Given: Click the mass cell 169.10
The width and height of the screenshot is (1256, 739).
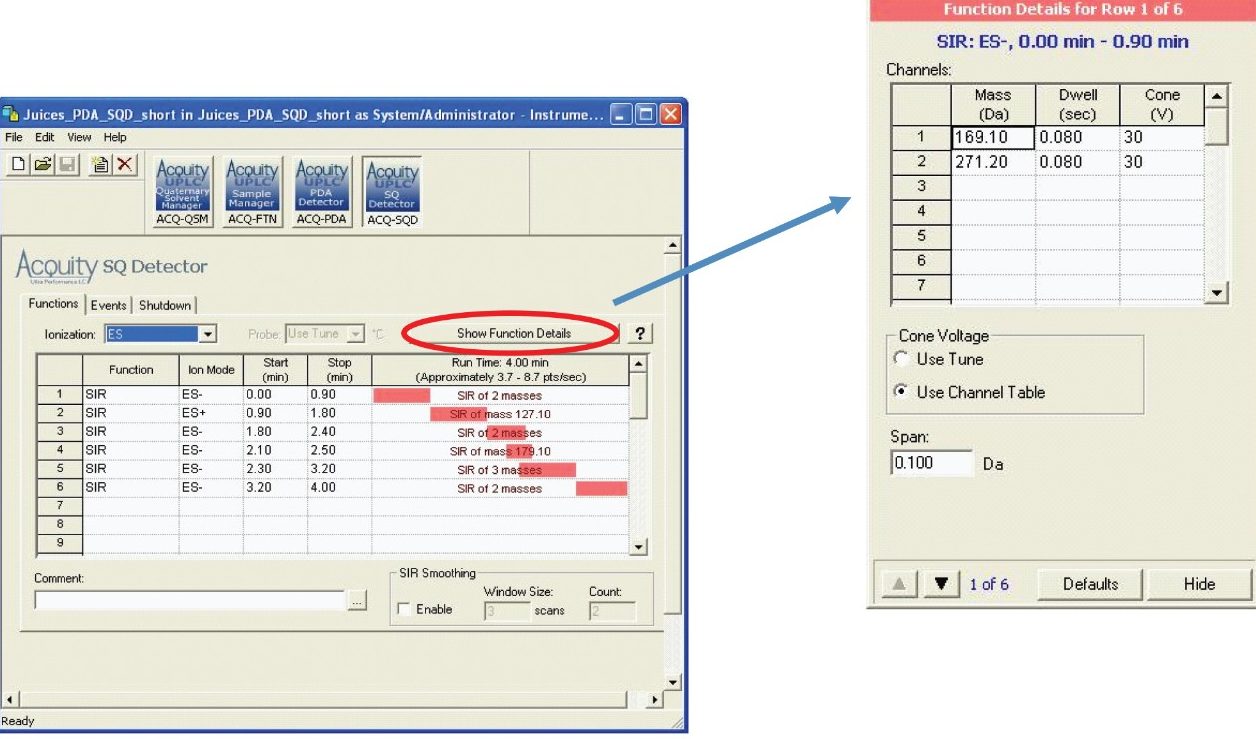Looking at the screenshot, I should [993, 137].
